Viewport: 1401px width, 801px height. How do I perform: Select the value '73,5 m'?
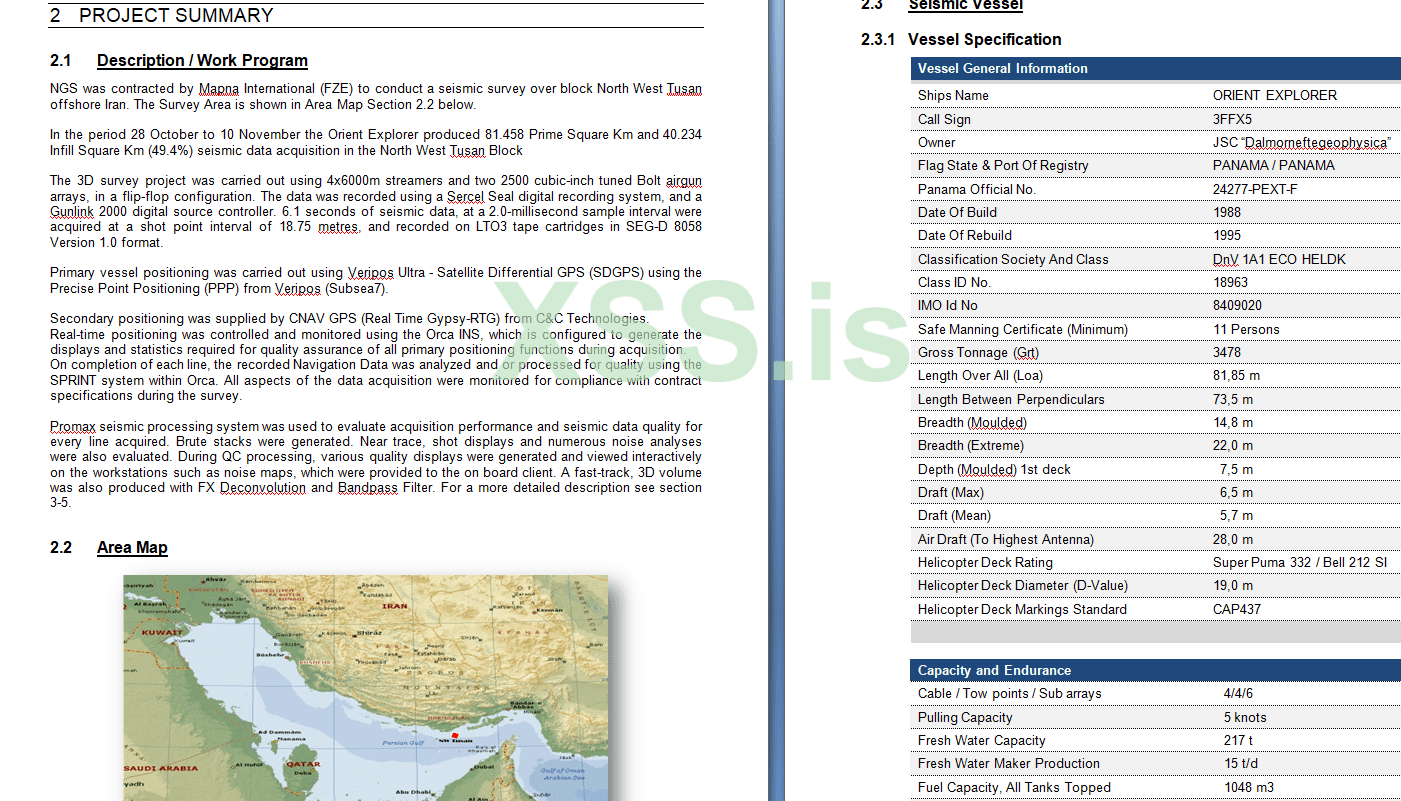click(1233, 399)
